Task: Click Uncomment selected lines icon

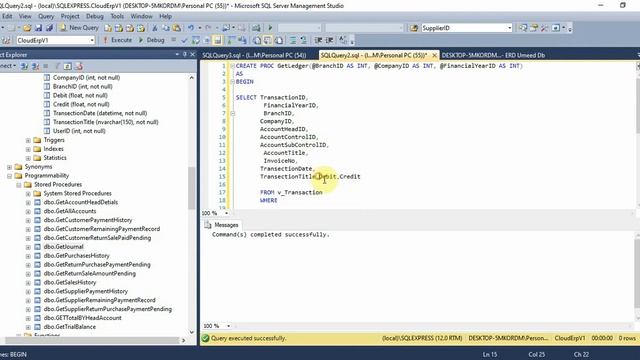Action: 303,40
